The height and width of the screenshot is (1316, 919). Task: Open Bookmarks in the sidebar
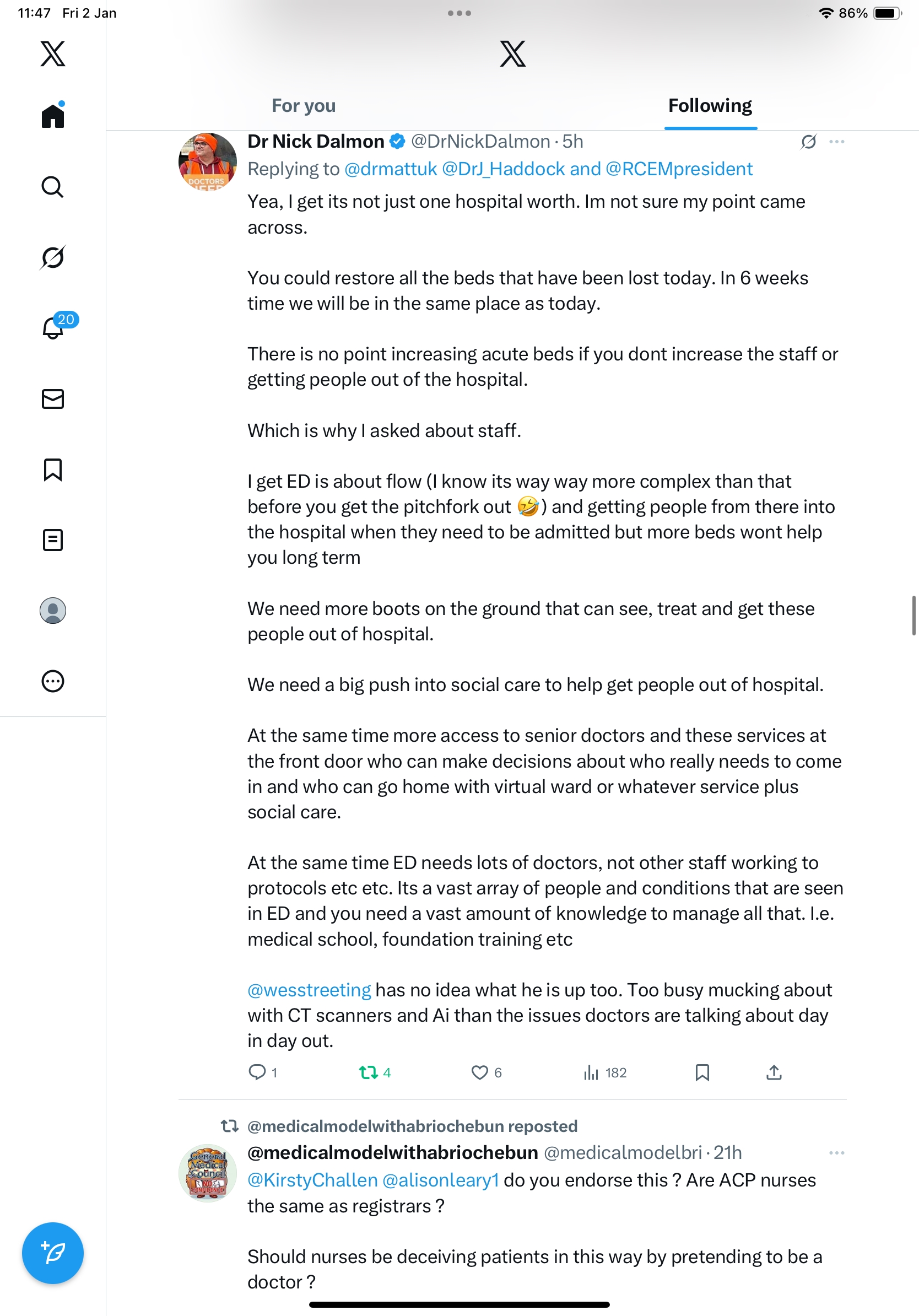[x=53, y=470]
